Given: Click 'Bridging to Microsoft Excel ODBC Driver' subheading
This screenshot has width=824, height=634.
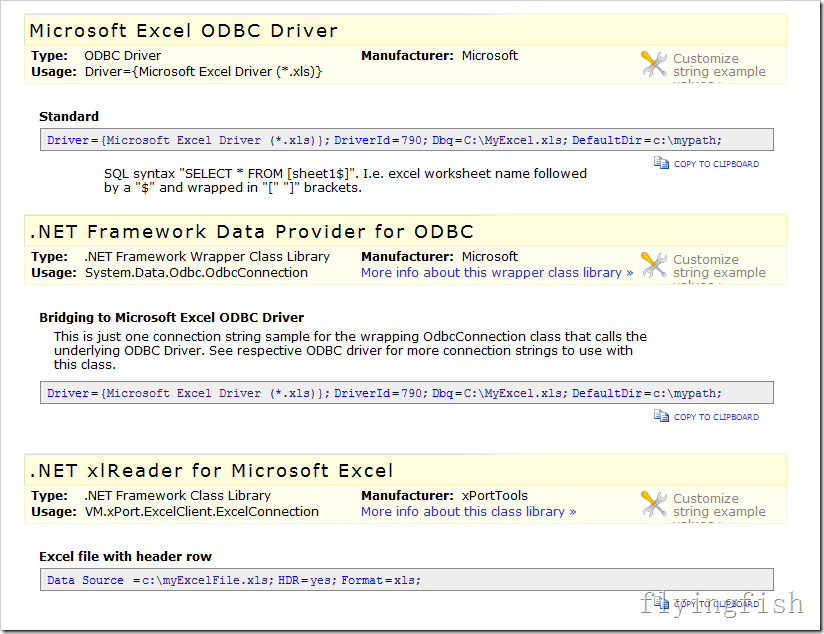Looking at the screenshot, I should pos(171,318).
